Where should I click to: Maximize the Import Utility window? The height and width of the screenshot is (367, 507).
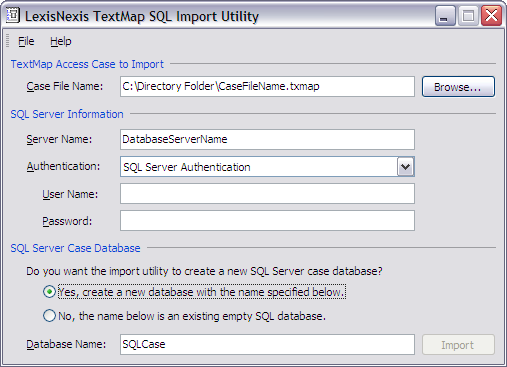tap(468, 16)
